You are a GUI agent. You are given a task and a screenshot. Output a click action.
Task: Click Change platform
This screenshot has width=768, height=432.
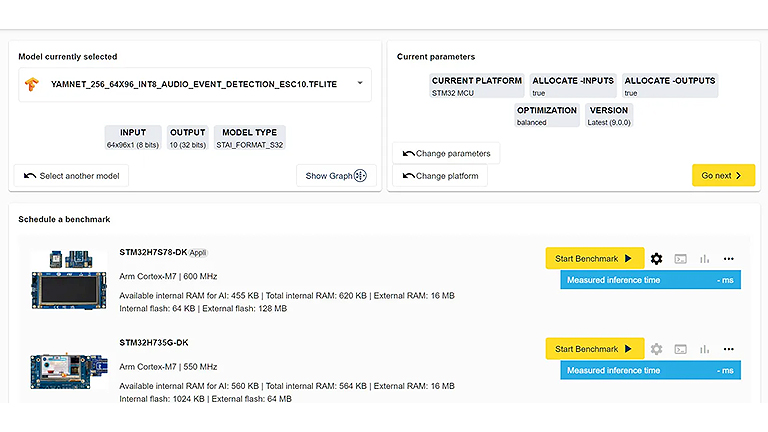[440, 176]
